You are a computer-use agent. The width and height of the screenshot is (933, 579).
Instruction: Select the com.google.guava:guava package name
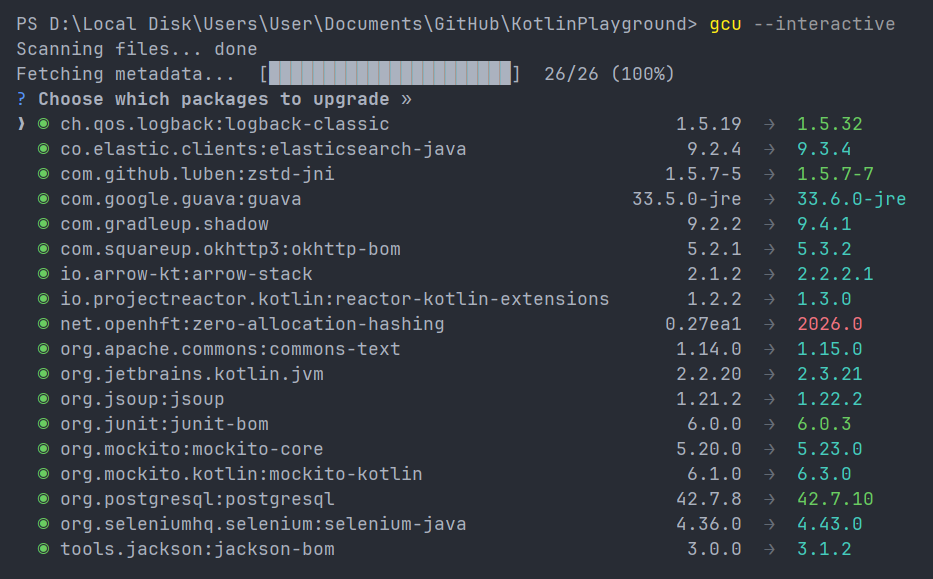pyautogui.click(x=180, y=199)
